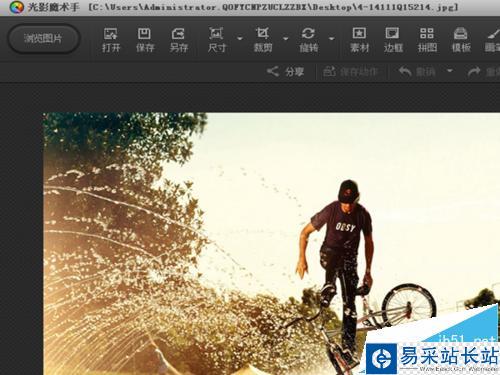
Task: Click the 边框 (Border) tool icon
Action: [x=393, y=40]
